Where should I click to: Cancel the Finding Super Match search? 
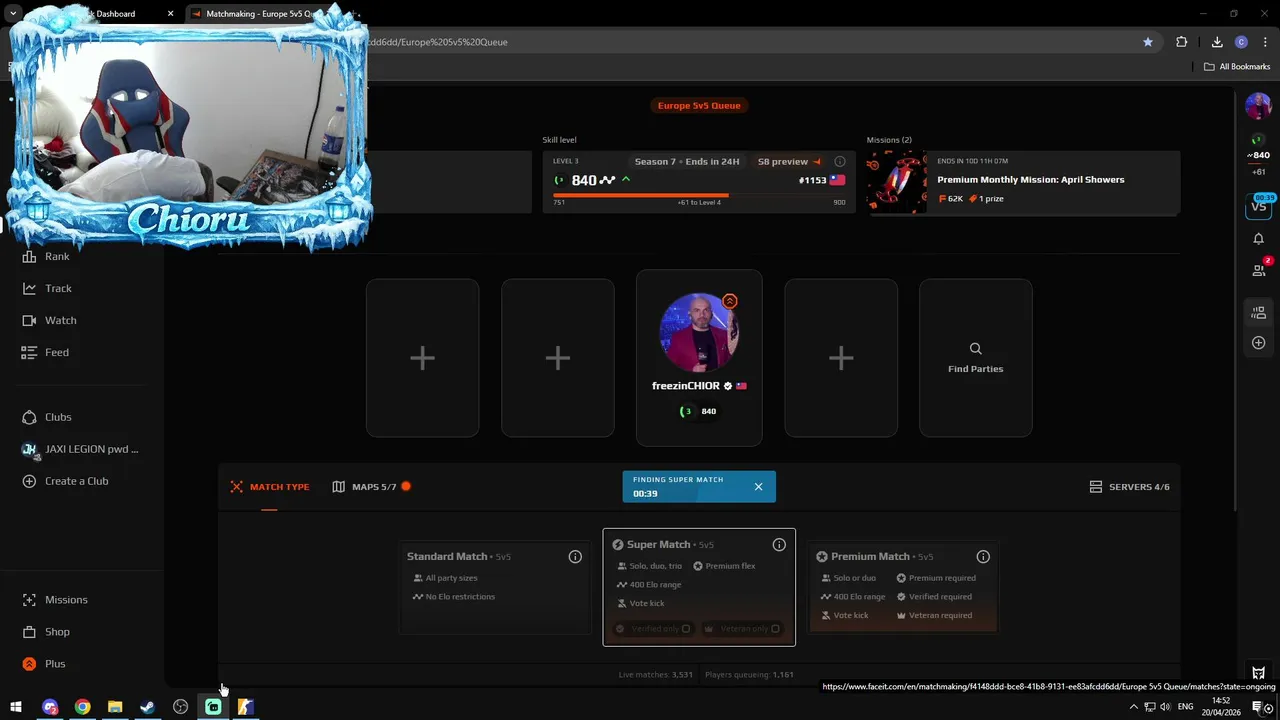coord(758,487)
